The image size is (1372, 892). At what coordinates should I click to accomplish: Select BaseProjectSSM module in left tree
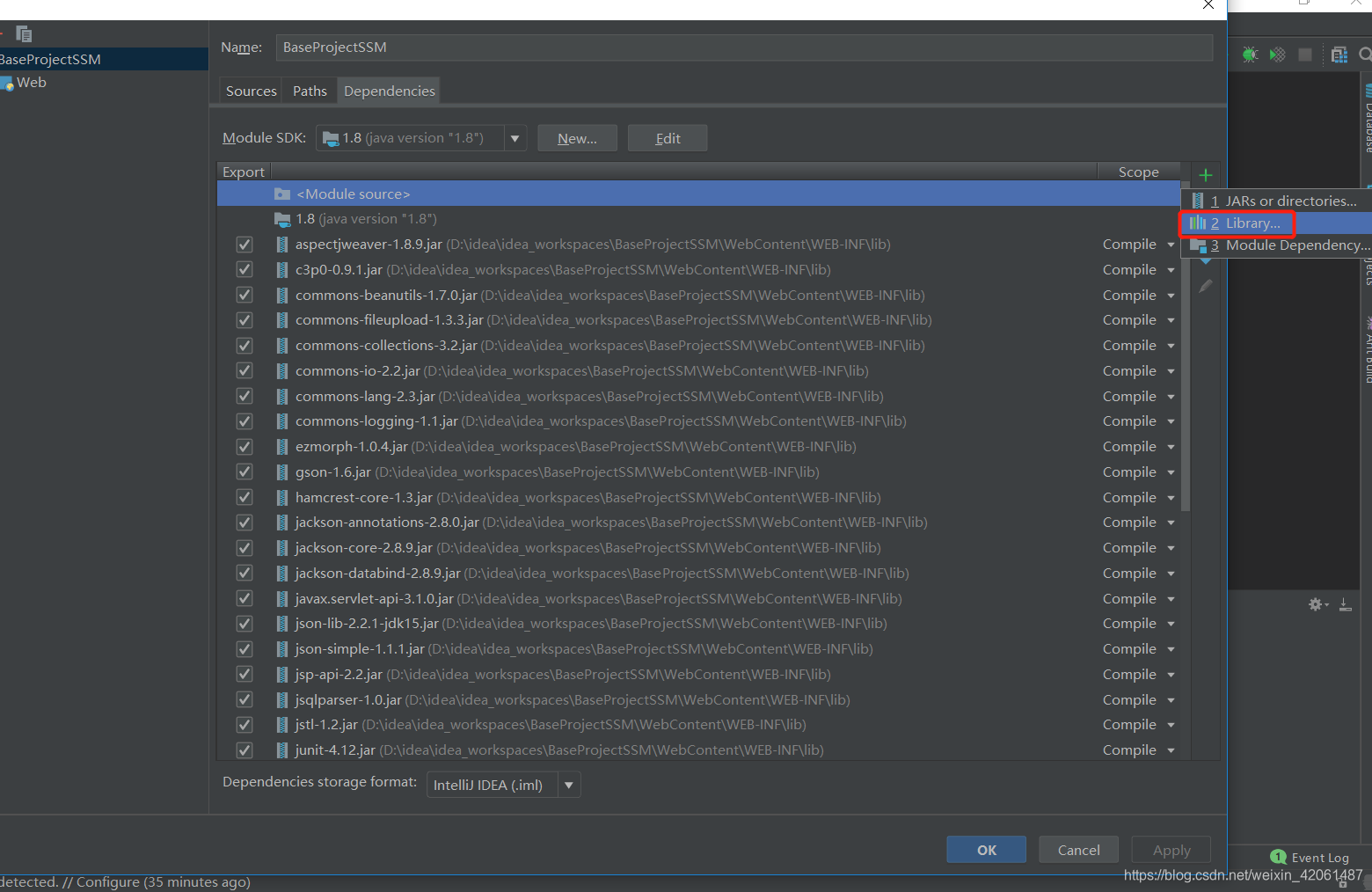click(x=104, y=59)
